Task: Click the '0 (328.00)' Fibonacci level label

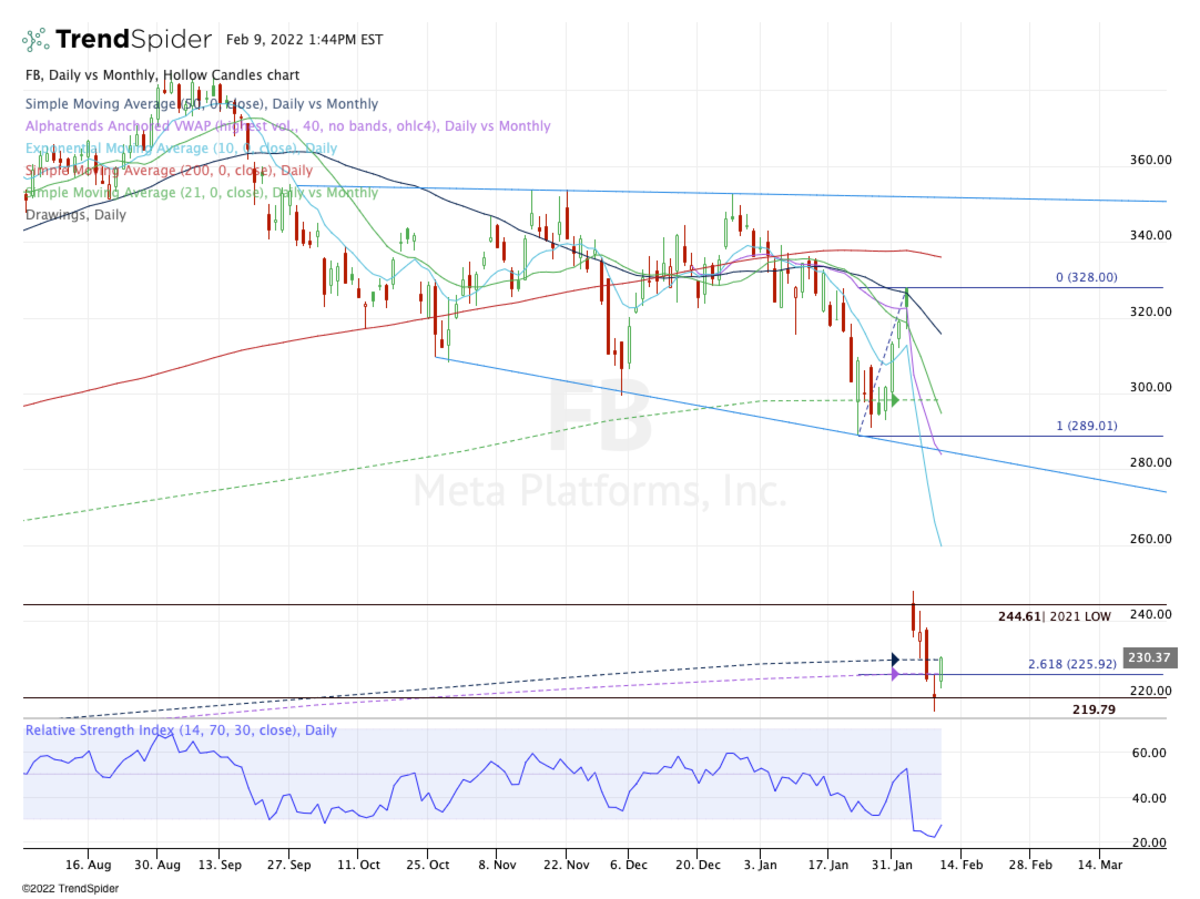Action: (1086, 277)
